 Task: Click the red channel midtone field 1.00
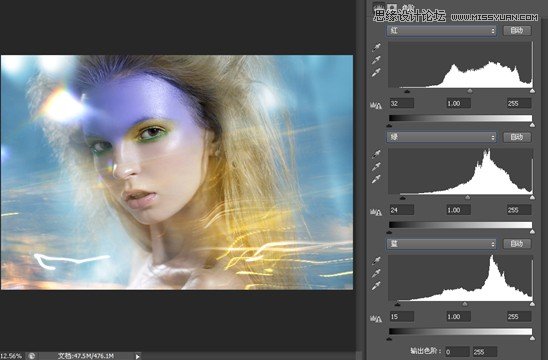tap(459, 103)
